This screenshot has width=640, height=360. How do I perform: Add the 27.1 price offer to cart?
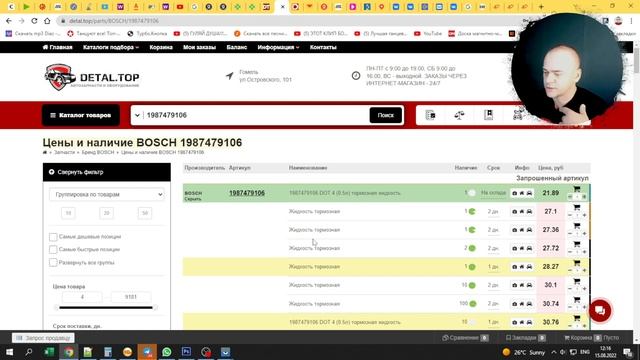[577, 208]
